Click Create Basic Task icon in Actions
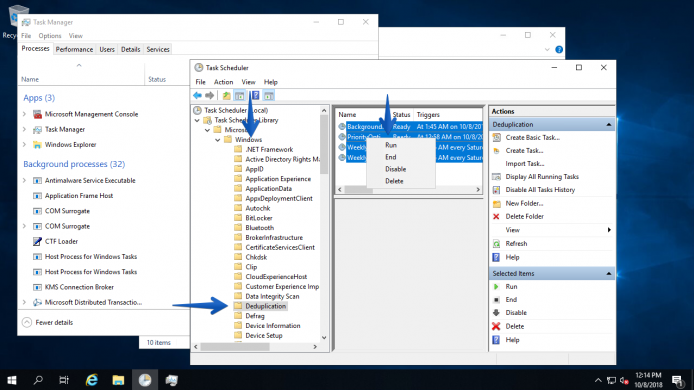 (x=497, y=138)
